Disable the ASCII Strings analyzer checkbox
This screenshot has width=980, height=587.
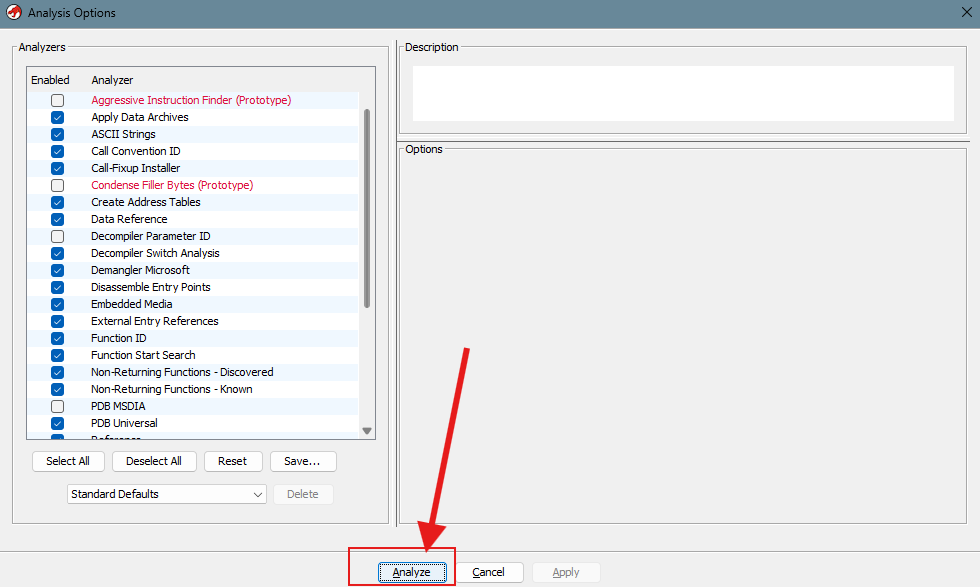coord(57,134)
